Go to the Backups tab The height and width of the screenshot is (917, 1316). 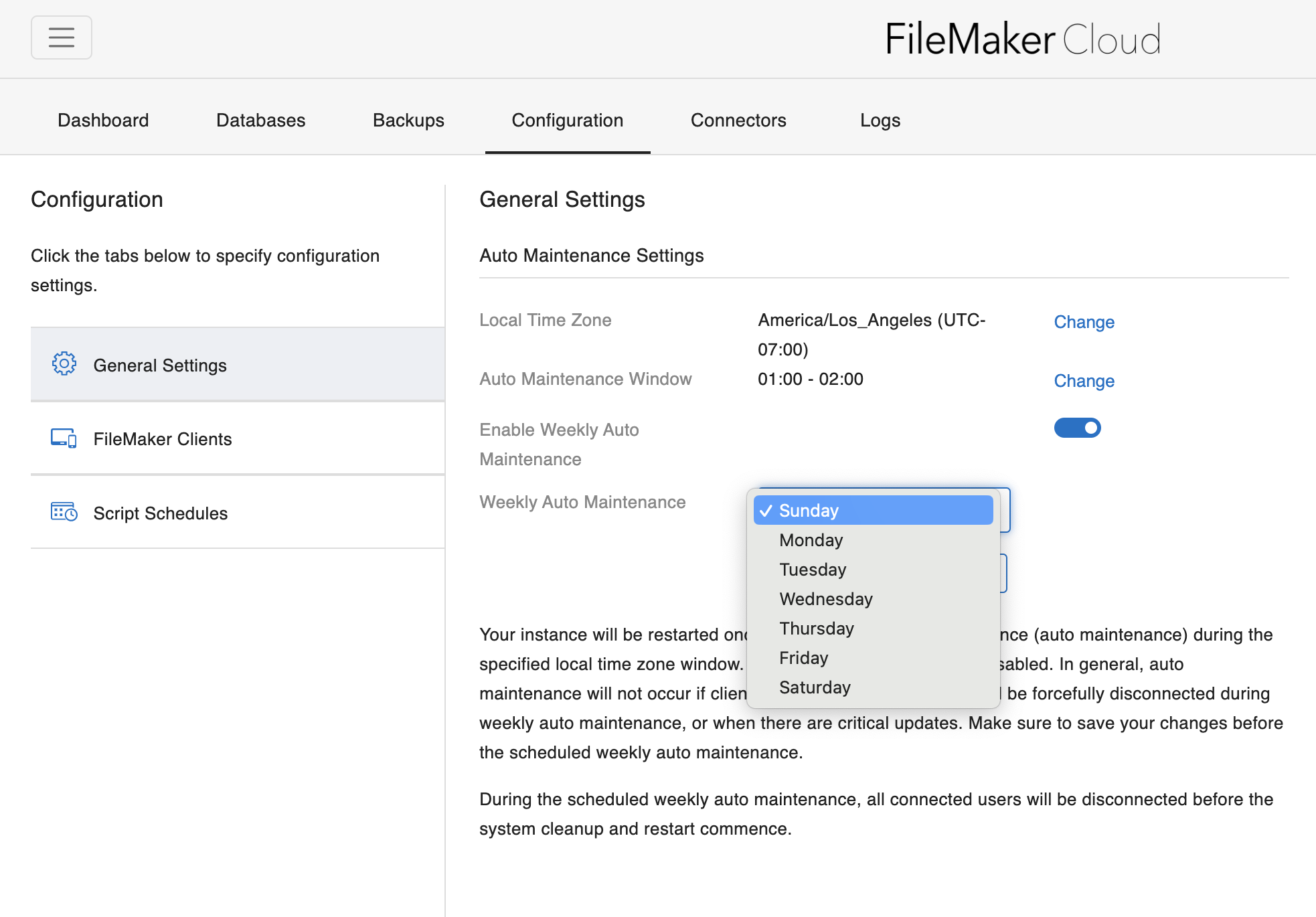408,120
